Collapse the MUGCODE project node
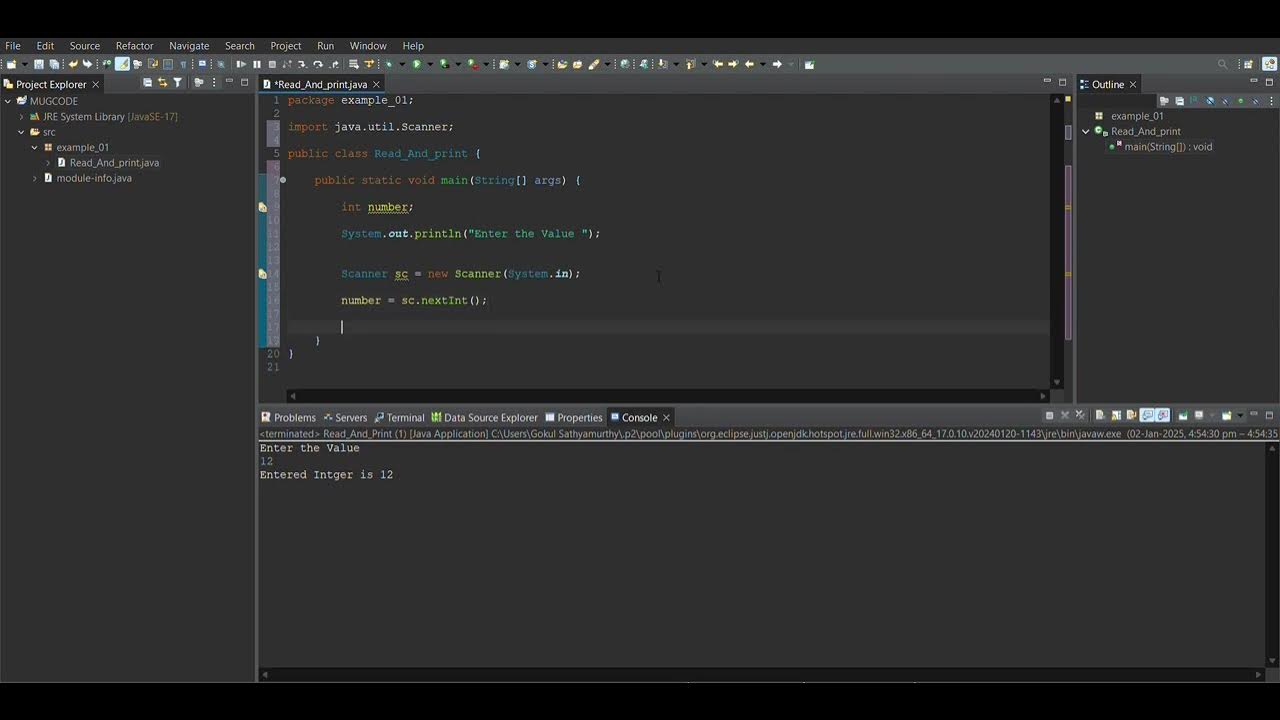 point(8,101)
